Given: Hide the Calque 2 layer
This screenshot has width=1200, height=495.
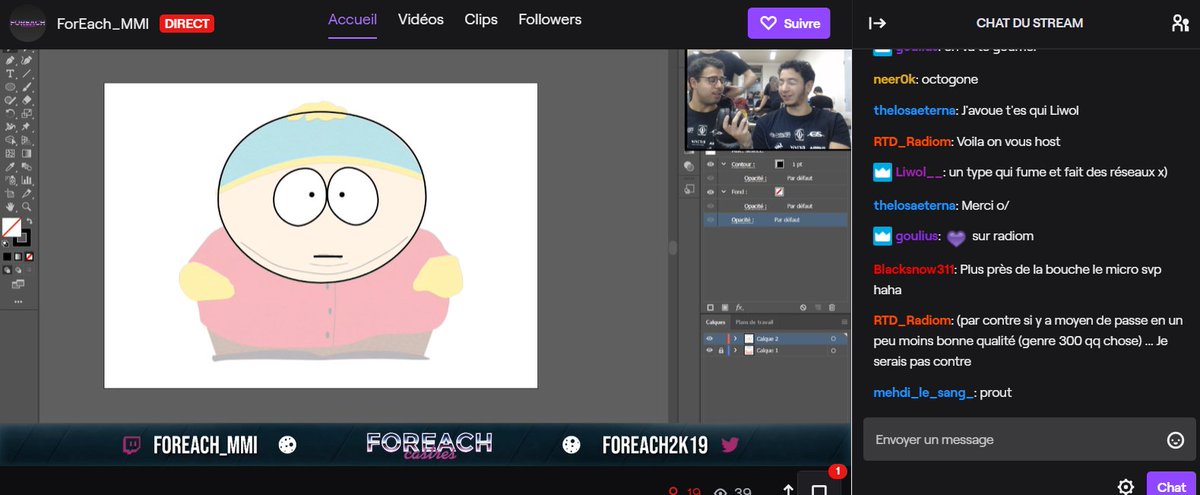Looking at the screenshot, I should click(710, 338).
